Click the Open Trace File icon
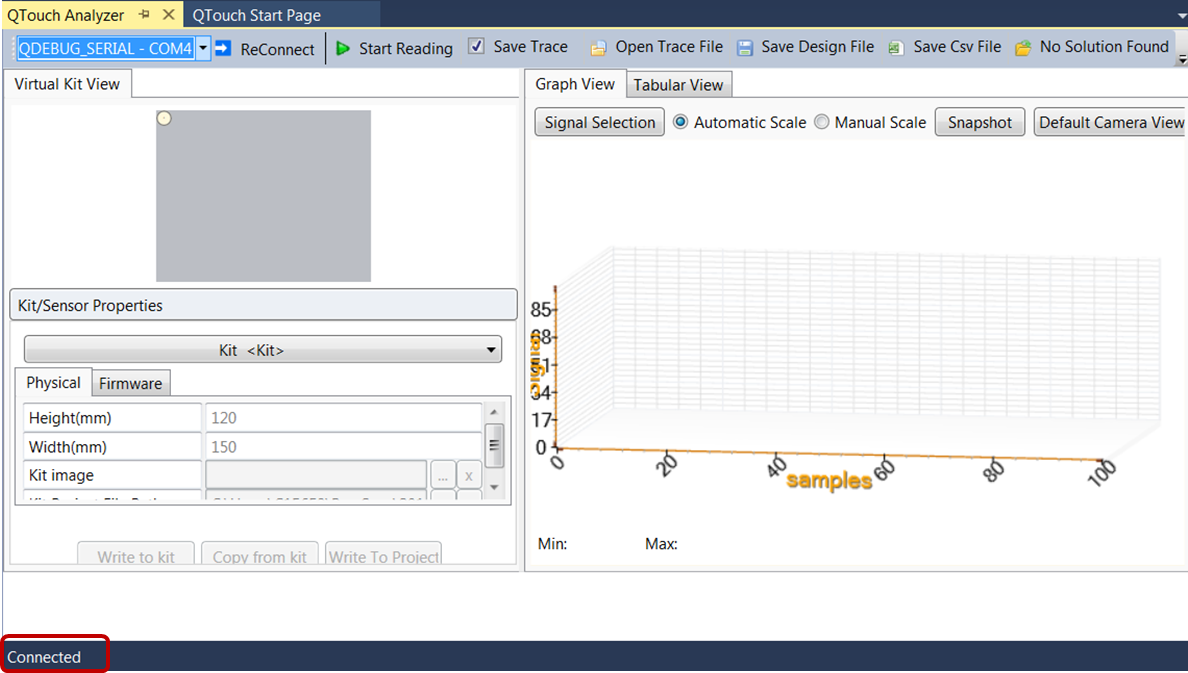This screenshot has height=673, width=1188. [x=598, y=48]
